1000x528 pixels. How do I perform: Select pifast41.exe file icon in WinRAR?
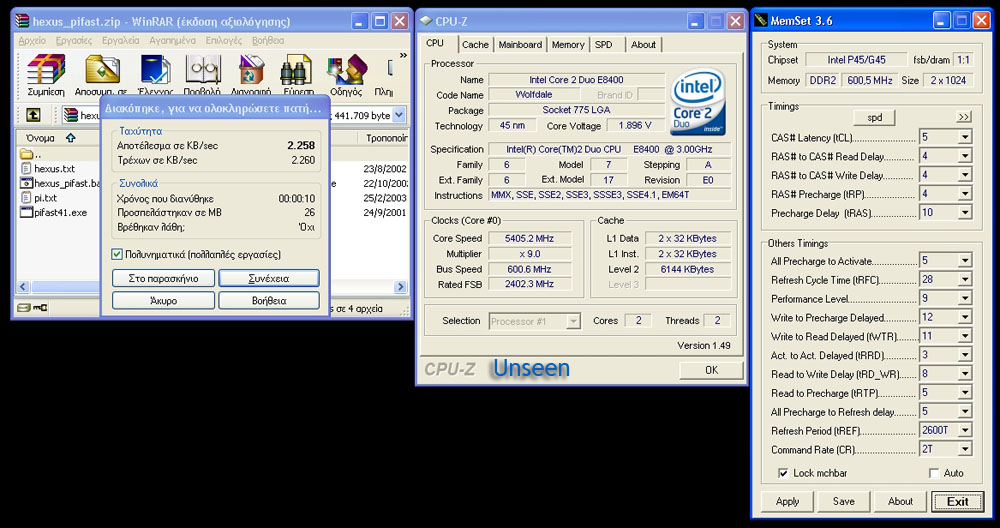(x=26, y=212)
